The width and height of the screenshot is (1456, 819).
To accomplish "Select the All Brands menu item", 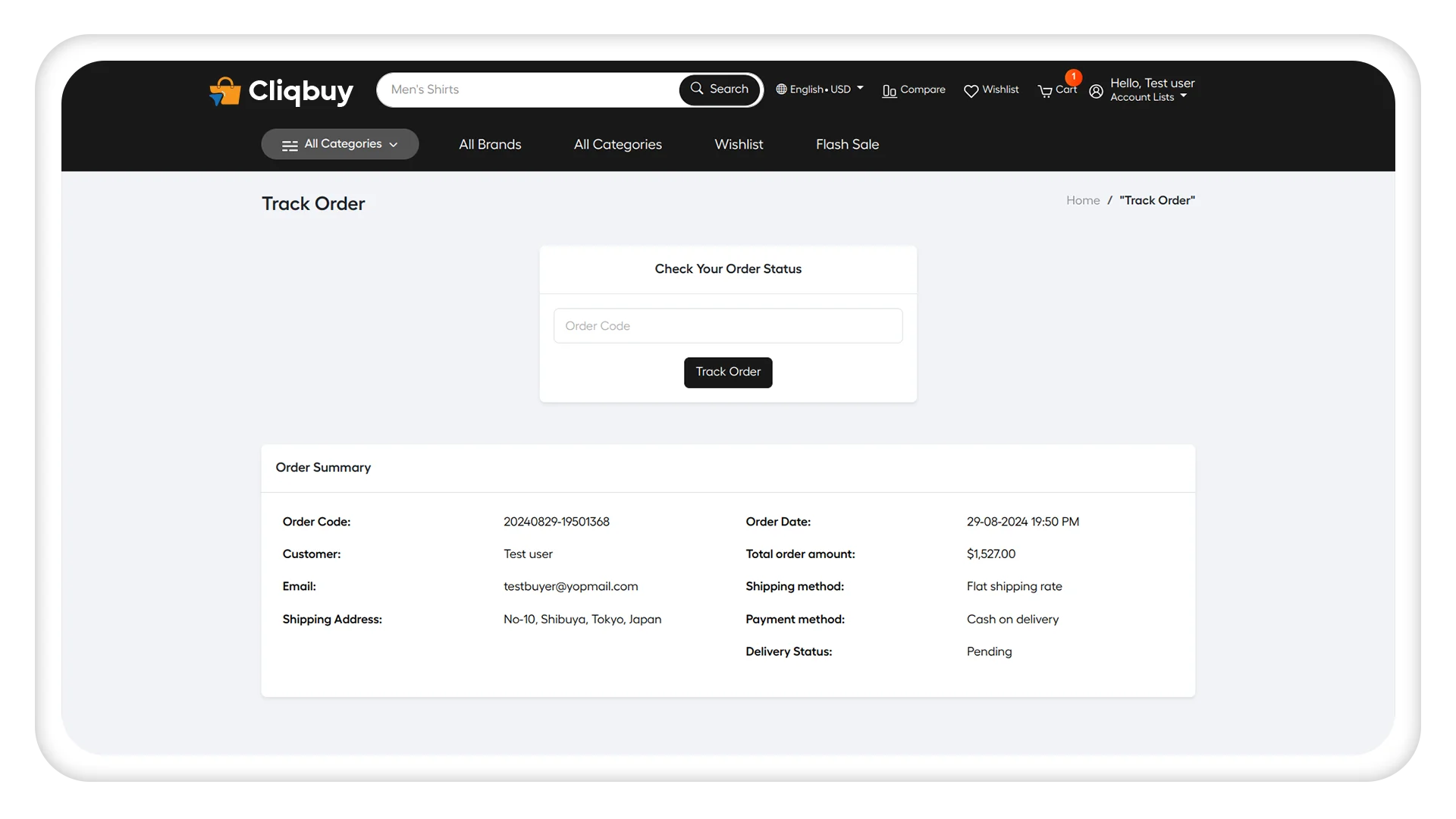I will pyautogui.click(x=490, y=143).
